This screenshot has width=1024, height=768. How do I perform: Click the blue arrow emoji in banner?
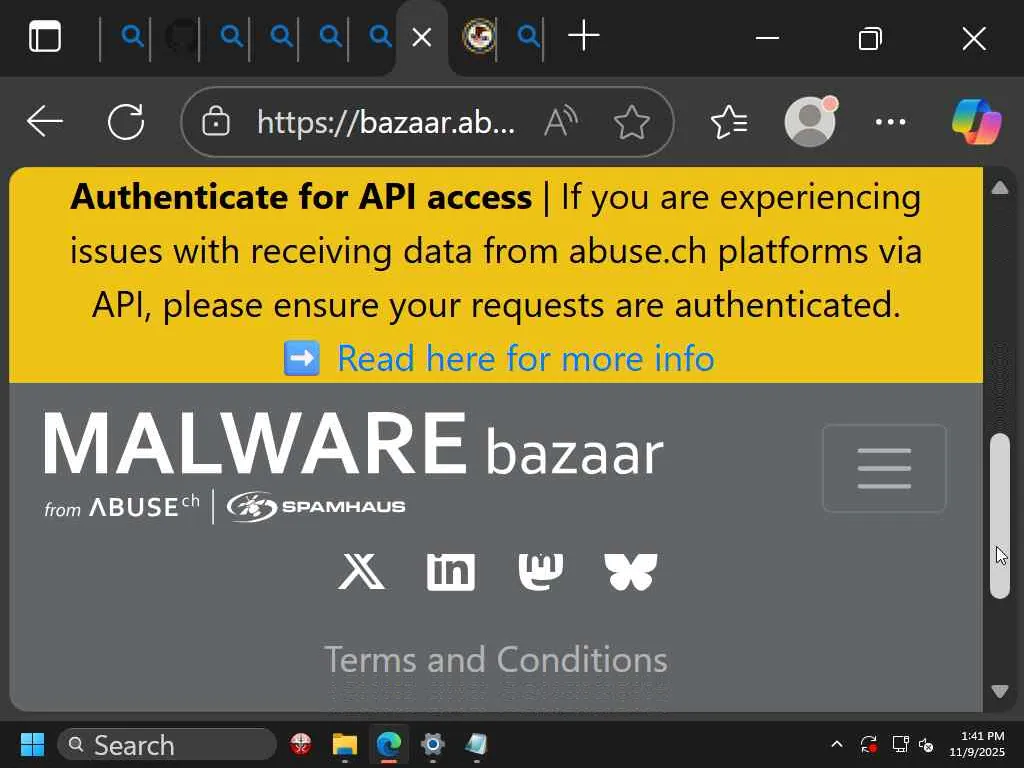pyautogui.click(x=302, y=359)
